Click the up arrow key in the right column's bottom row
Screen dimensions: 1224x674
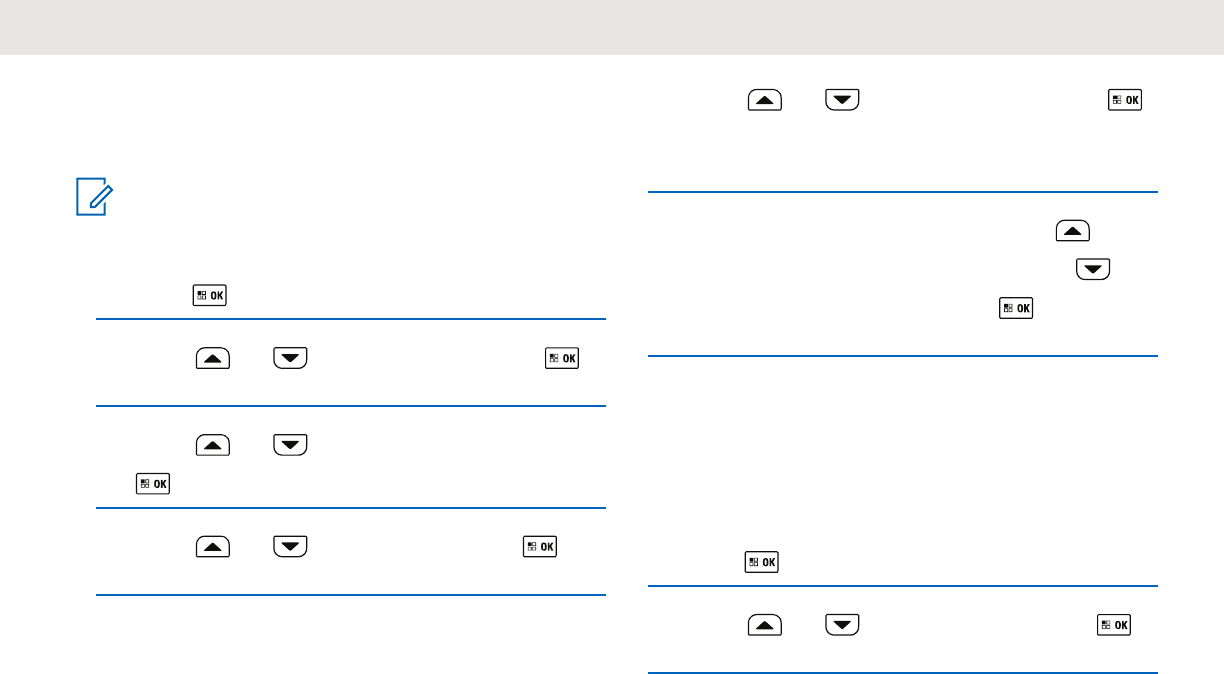click(765, 626)
